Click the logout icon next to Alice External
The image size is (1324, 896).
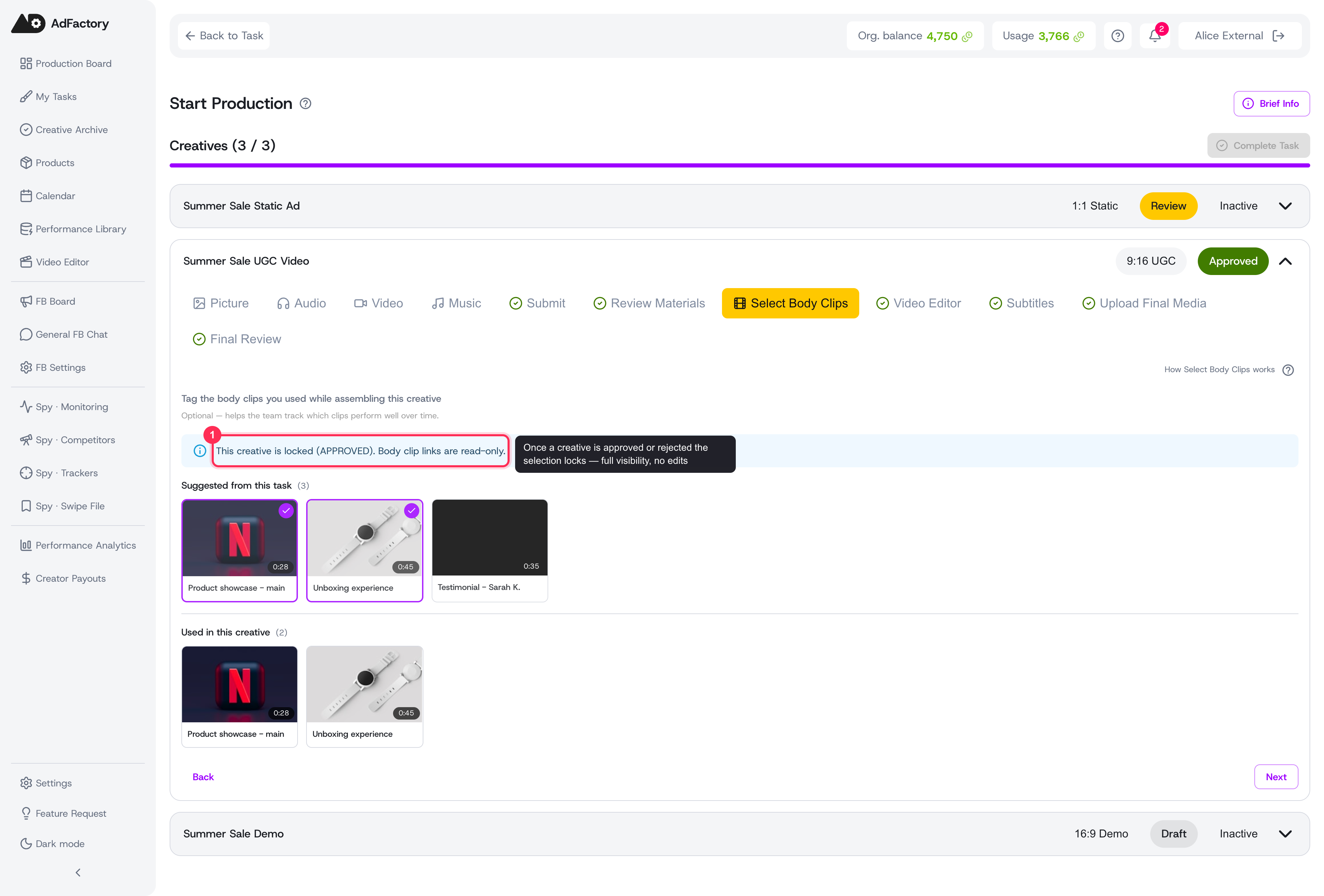[1278, 36]
